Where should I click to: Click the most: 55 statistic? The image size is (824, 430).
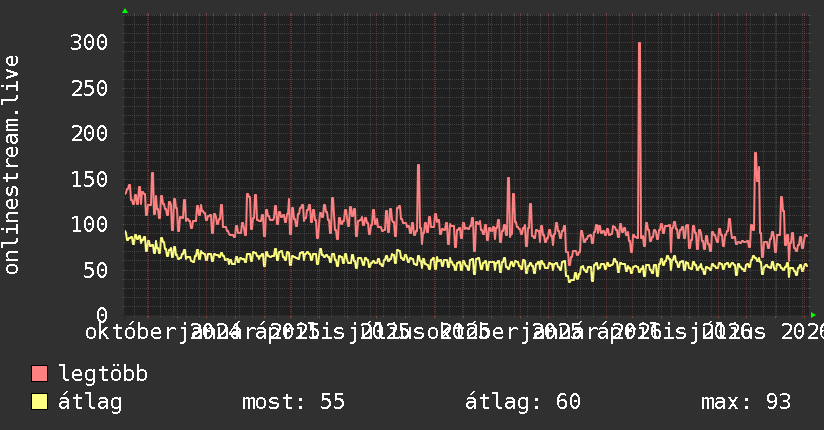[293, 402]
